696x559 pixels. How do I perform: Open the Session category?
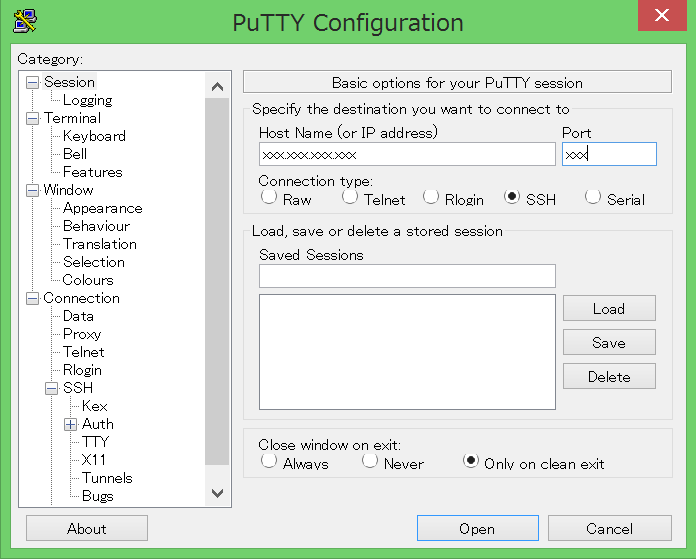(x=69, y=82)
